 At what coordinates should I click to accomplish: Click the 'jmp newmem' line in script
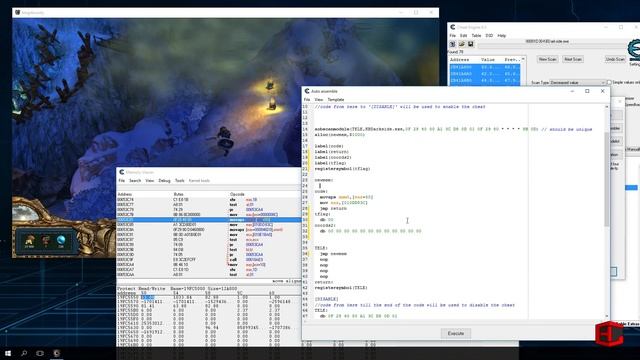coord(333,254)
